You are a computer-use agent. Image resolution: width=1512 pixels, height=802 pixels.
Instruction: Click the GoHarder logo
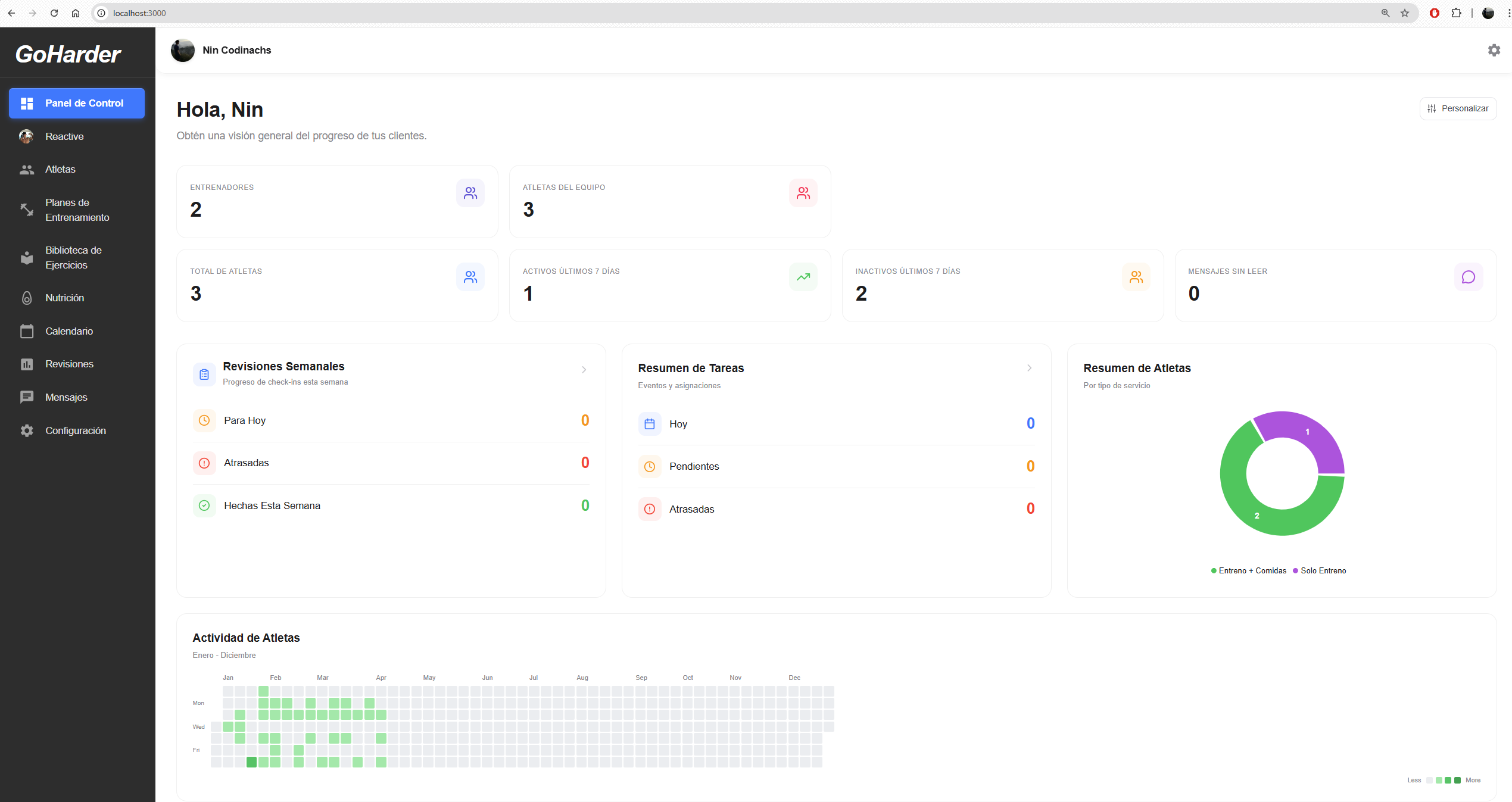tap(68, 54)
